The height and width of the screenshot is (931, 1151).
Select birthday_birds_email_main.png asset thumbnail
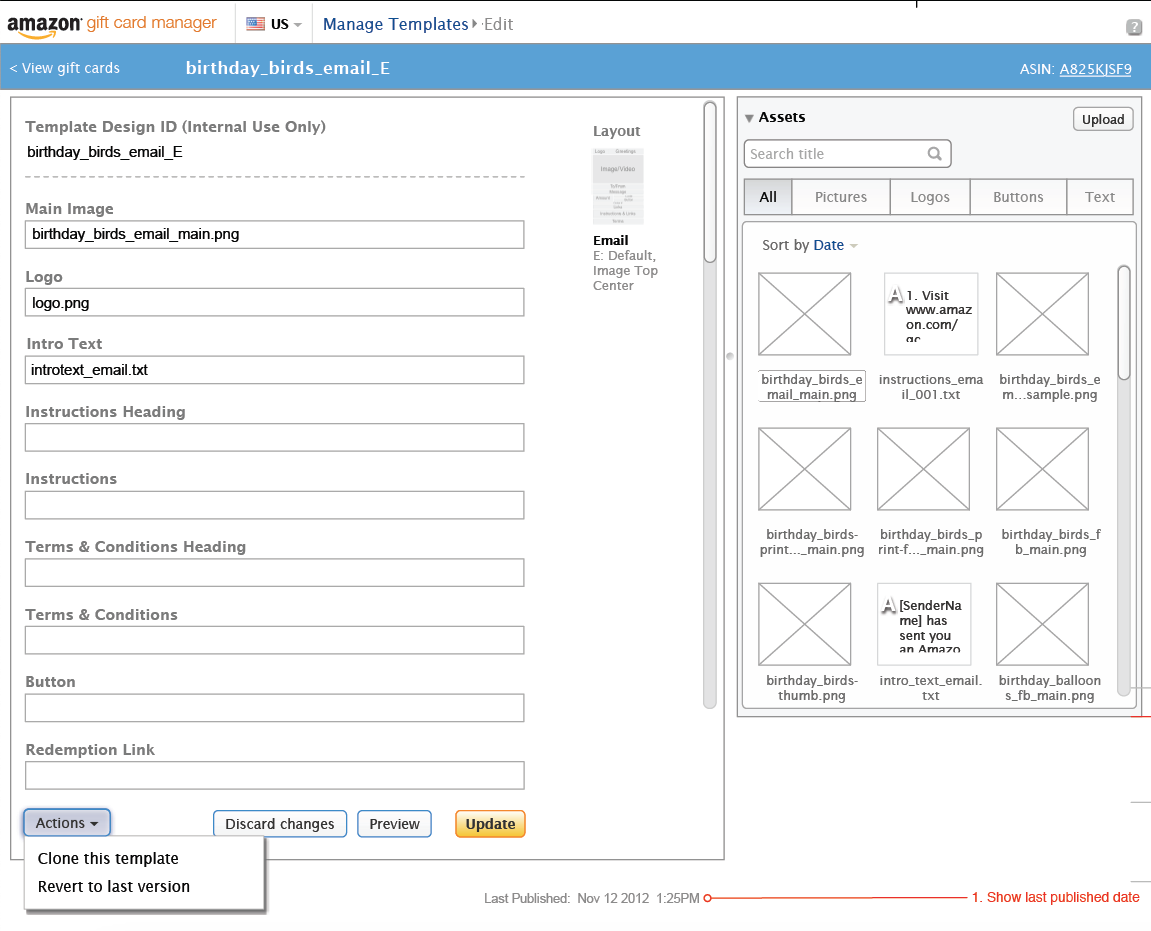click(x=805, y=314)
